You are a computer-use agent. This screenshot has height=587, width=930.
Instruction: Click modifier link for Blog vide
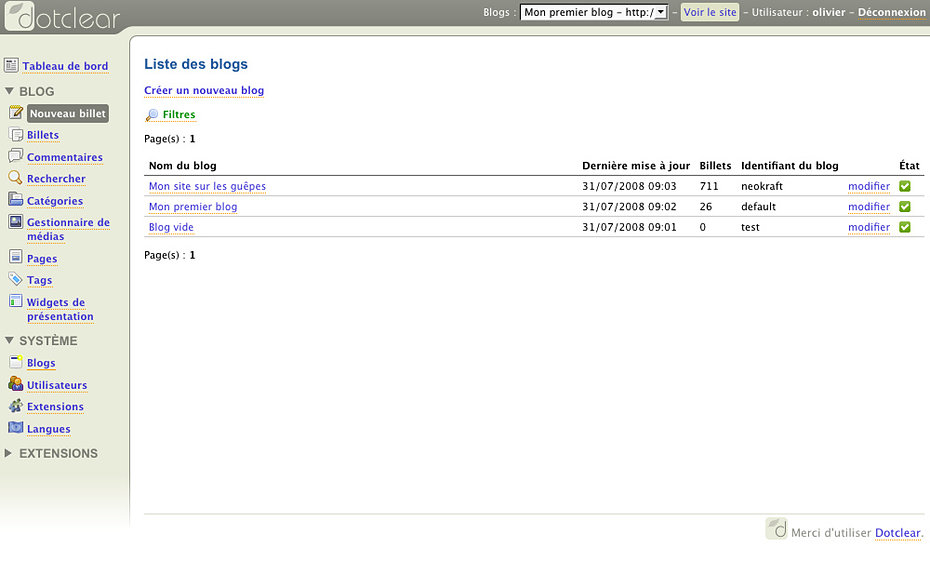tap(868, 227)
